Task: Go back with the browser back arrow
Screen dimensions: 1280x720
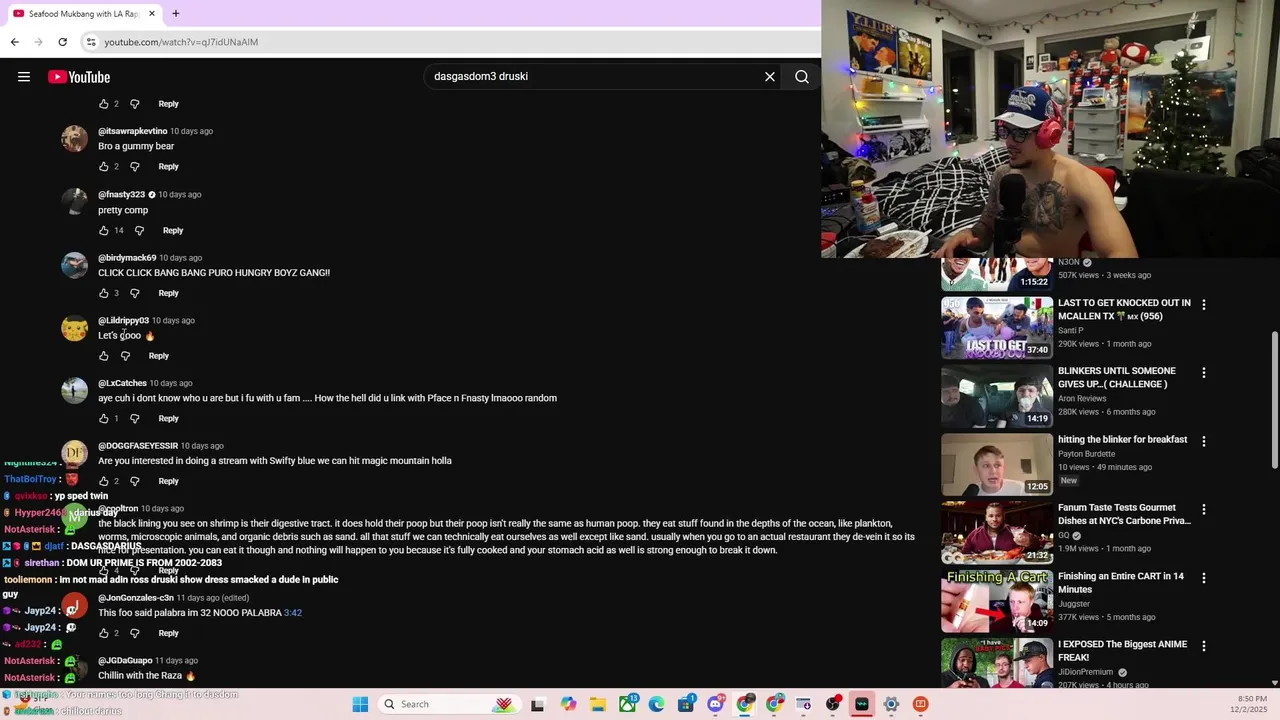Action: tap(14, 42)
